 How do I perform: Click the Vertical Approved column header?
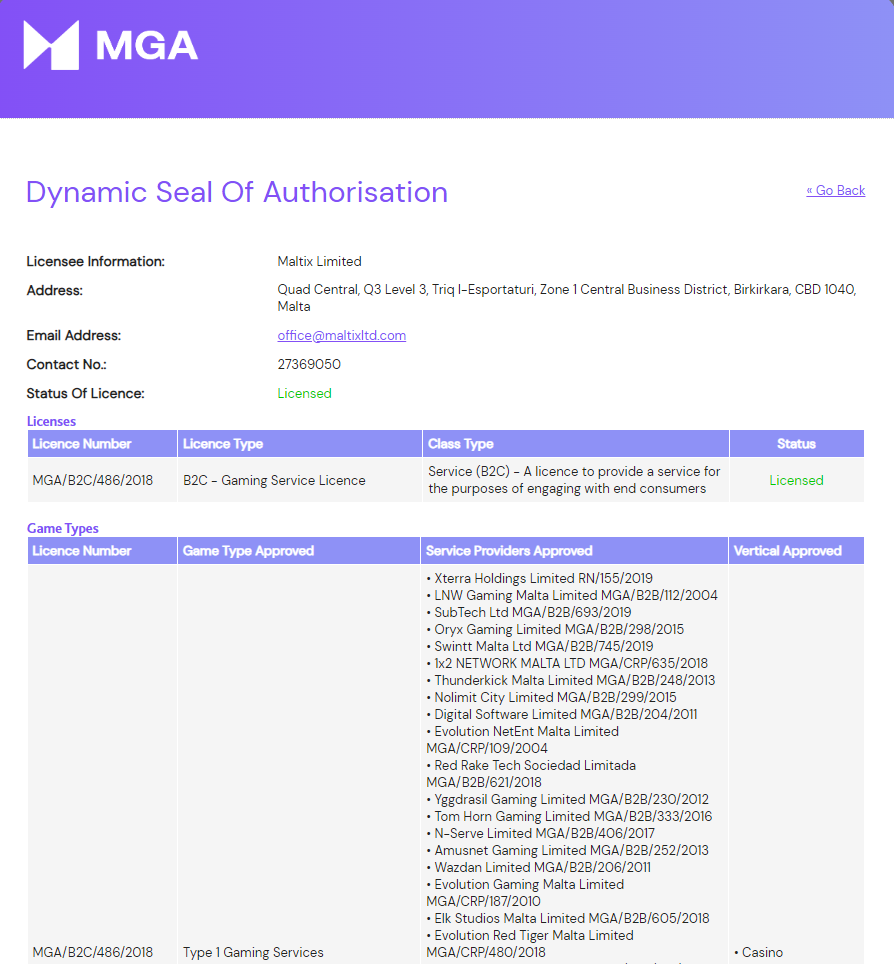coord(796,551)
